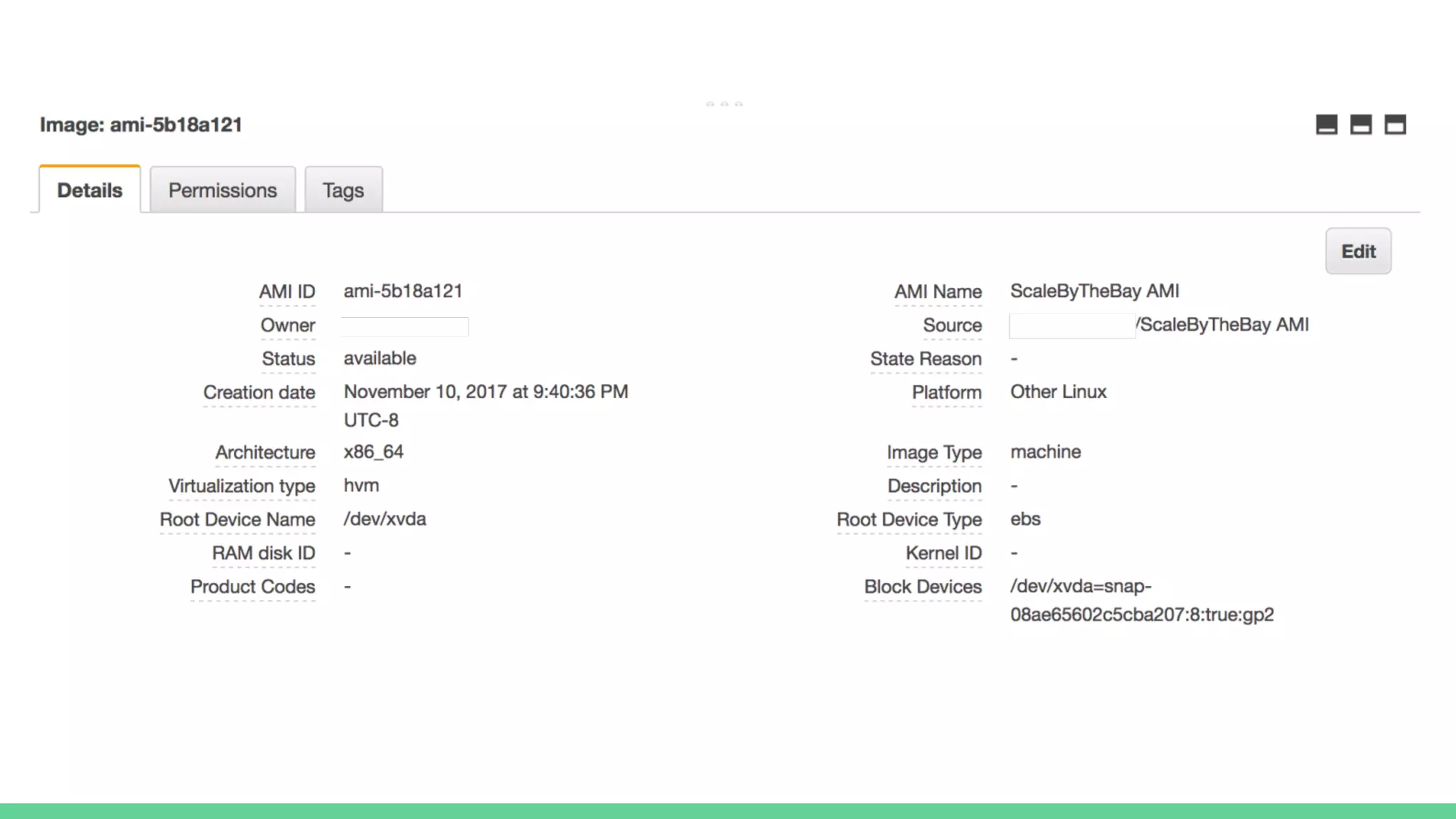Open the Tags tab

[x=343, y=191]
